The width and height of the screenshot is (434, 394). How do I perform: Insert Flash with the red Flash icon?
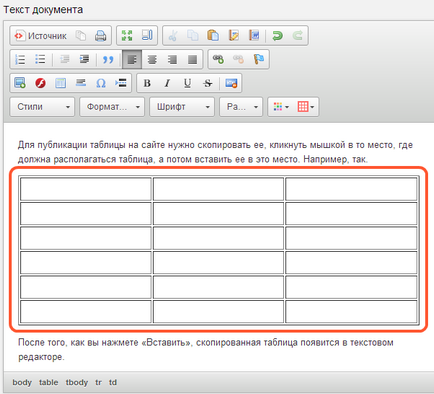point(40,83)
